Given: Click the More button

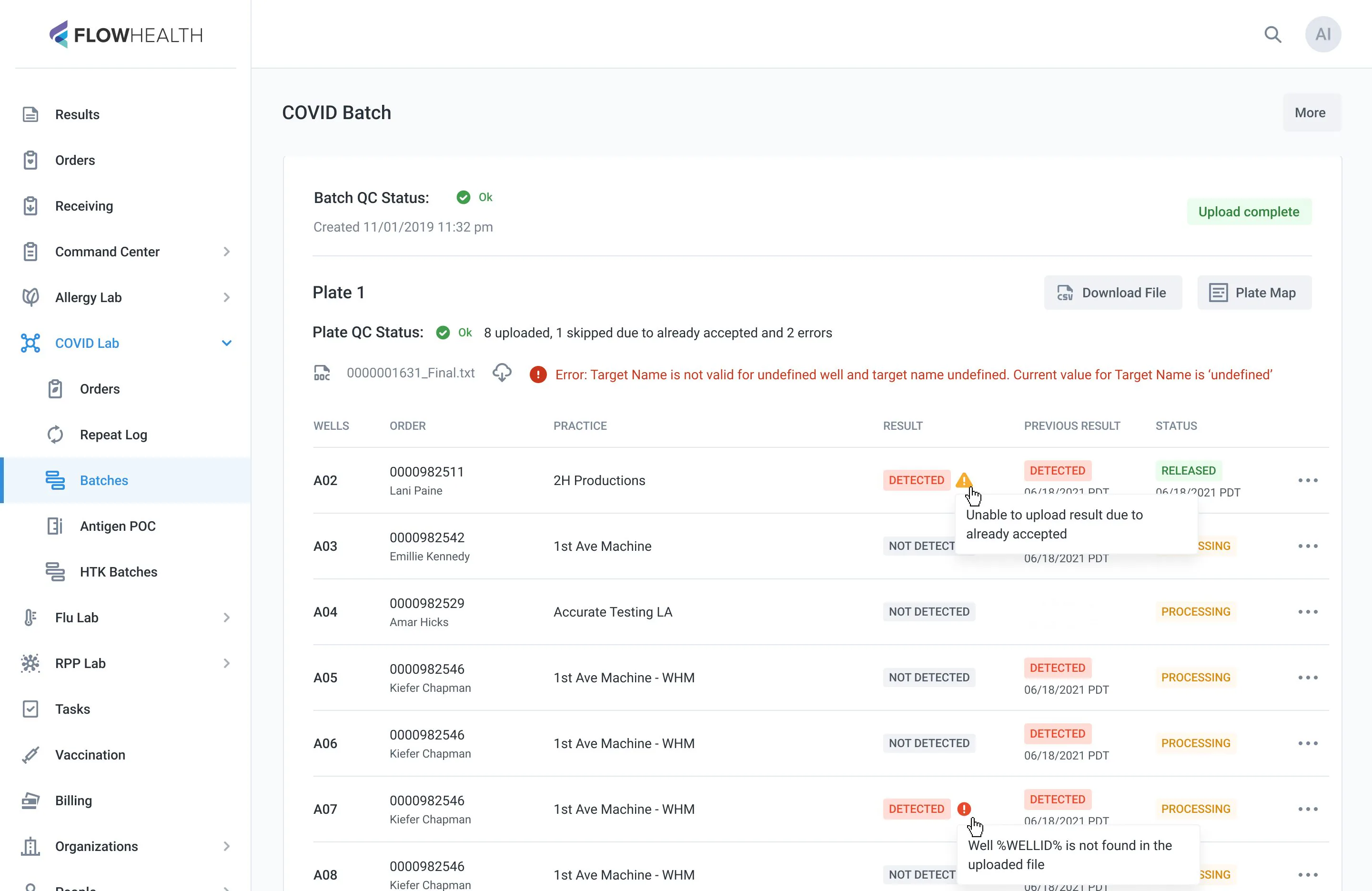Looking at the screenshot, I should [x=1311, y=112].
